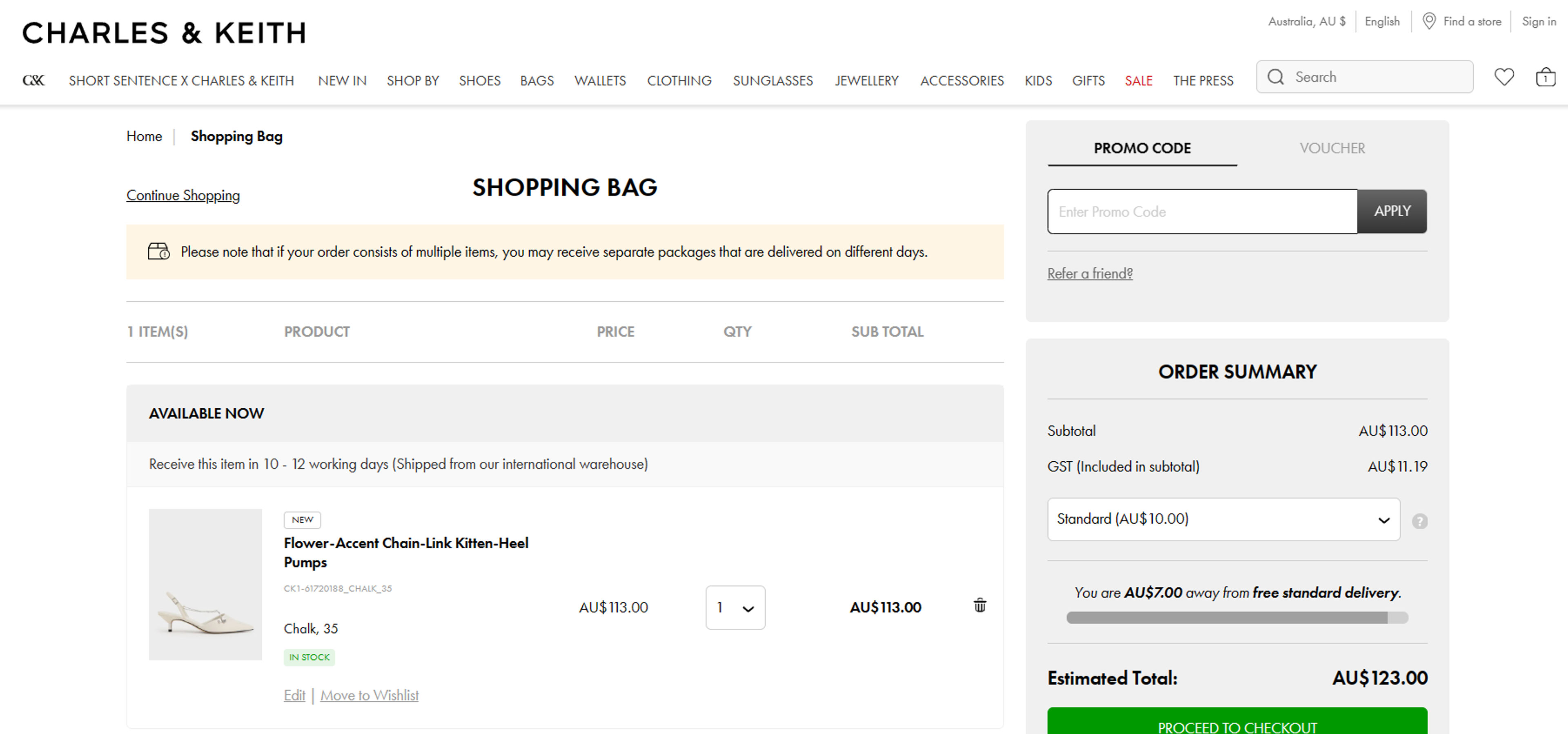Open the WALLETS menu
Image resolution: width=1568 pixels, height=734 pixels.
point(599,80)
